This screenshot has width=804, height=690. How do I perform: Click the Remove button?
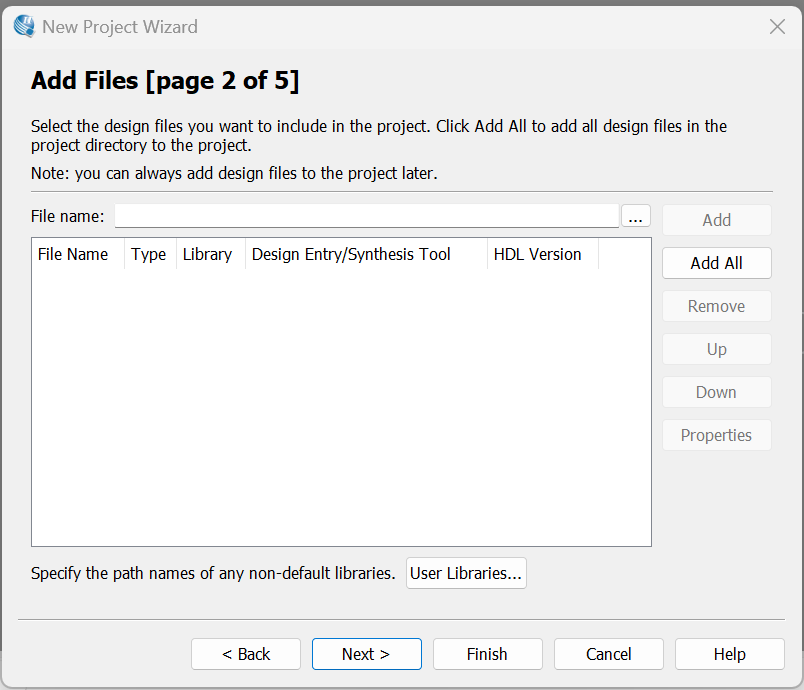[x=716, y=306]
